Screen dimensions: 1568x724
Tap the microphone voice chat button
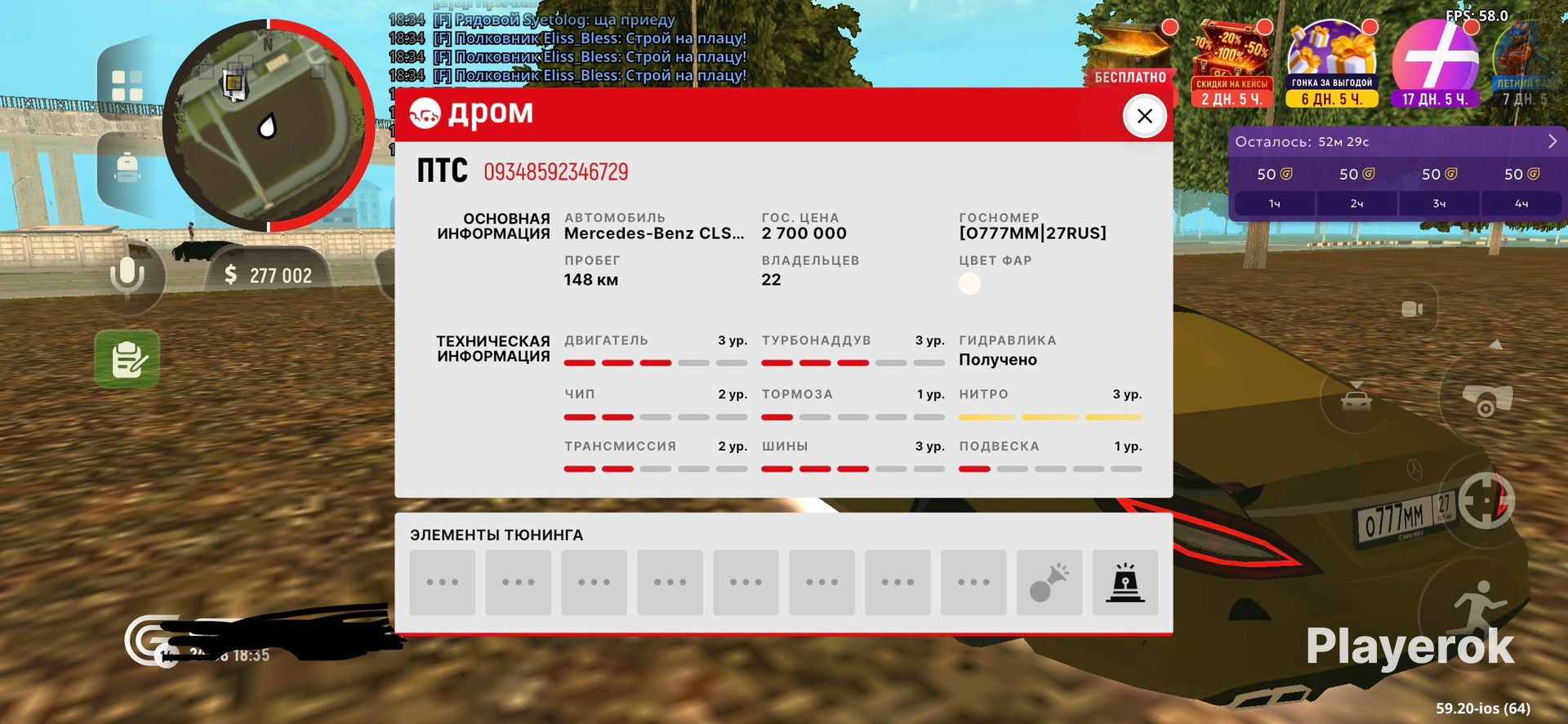pyautogui.click(x=127, y=276)
